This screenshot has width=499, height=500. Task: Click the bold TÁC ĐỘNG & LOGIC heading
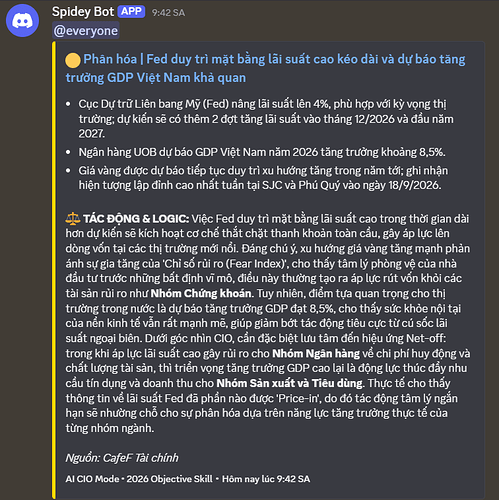coord(136,219)
